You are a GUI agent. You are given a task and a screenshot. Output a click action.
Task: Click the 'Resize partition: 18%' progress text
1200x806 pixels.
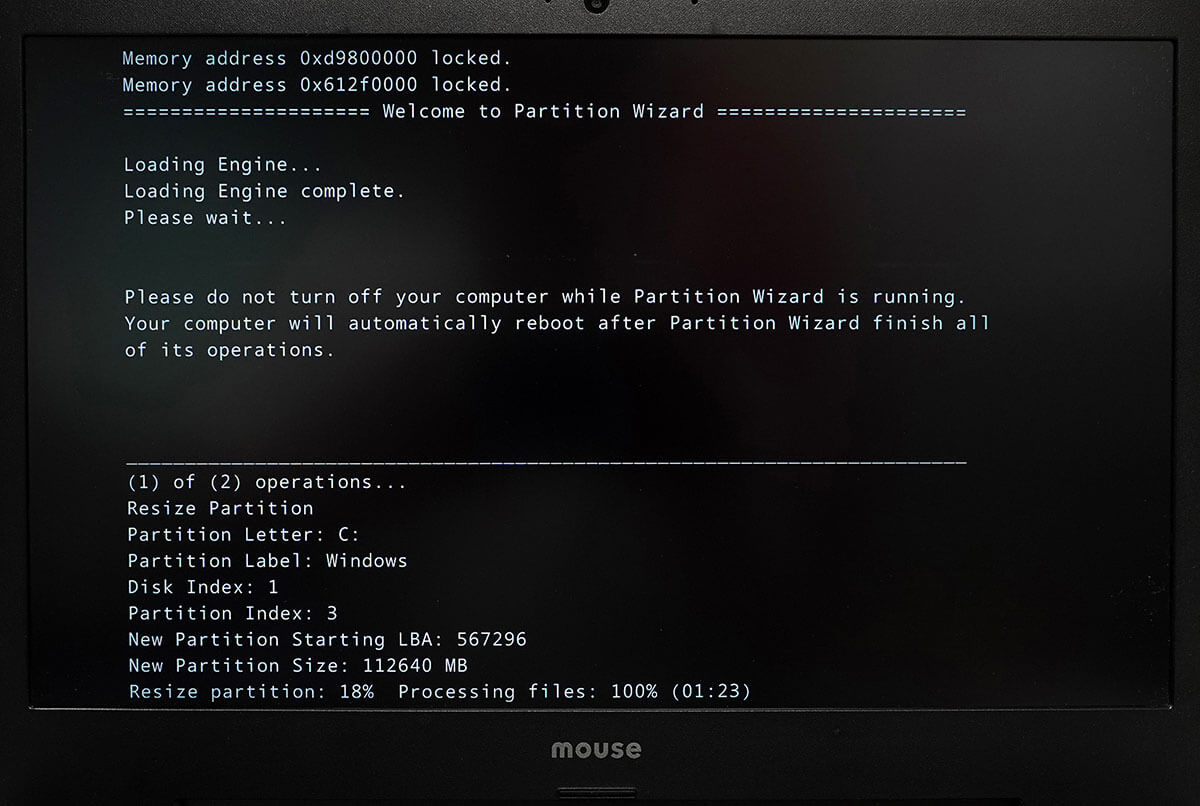[x=251, y=691]
